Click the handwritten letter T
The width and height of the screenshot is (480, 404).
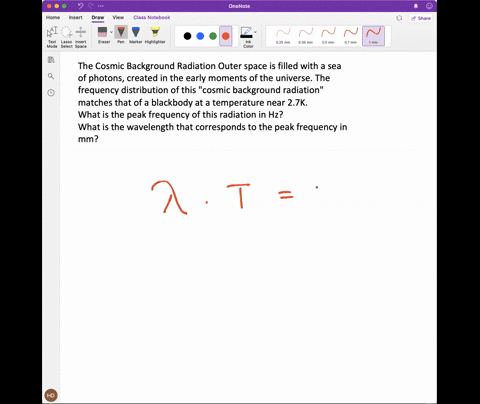click(239, 196)
